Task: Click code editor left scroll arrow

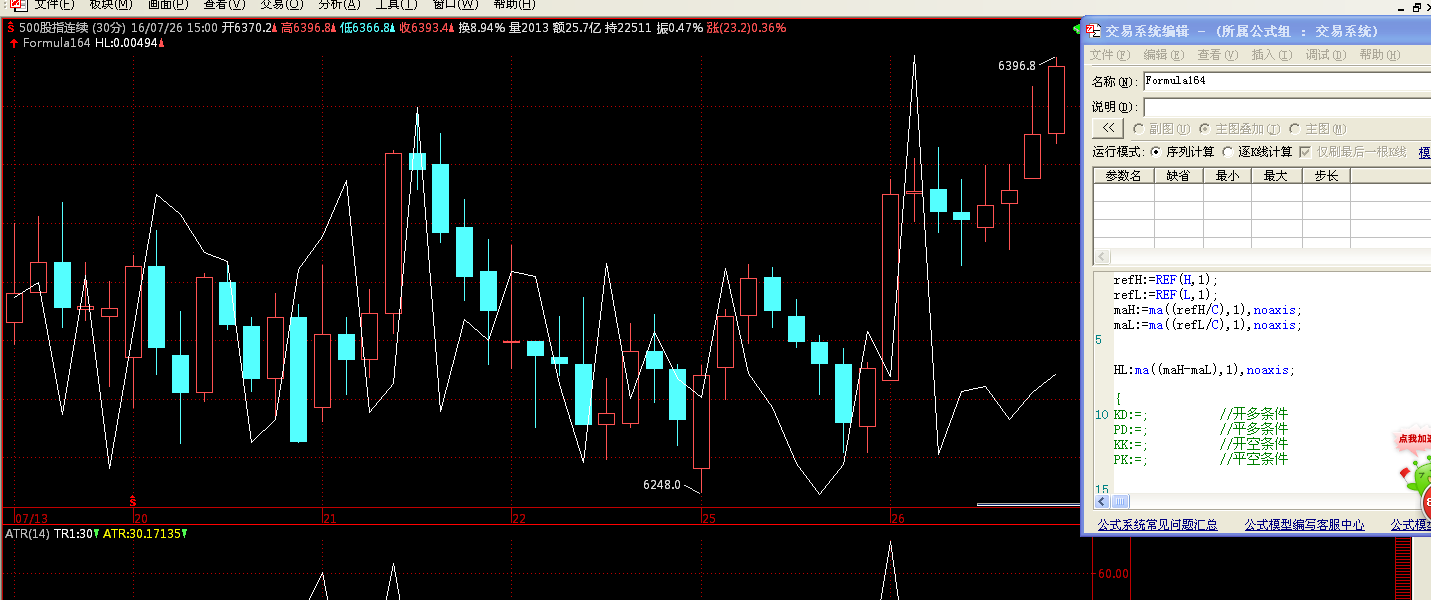Action: pyautogui.click(x=1101, y=501)
